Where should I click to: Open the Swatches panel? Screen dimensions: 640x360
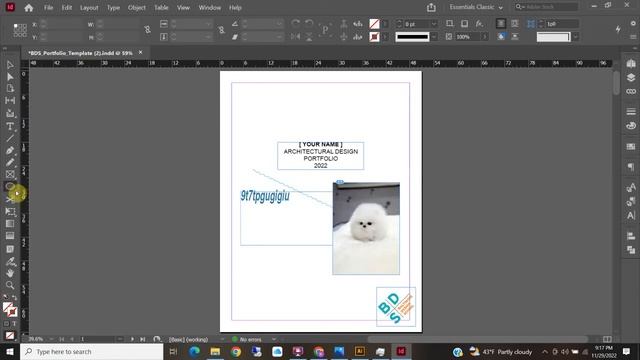click(631, 147)
